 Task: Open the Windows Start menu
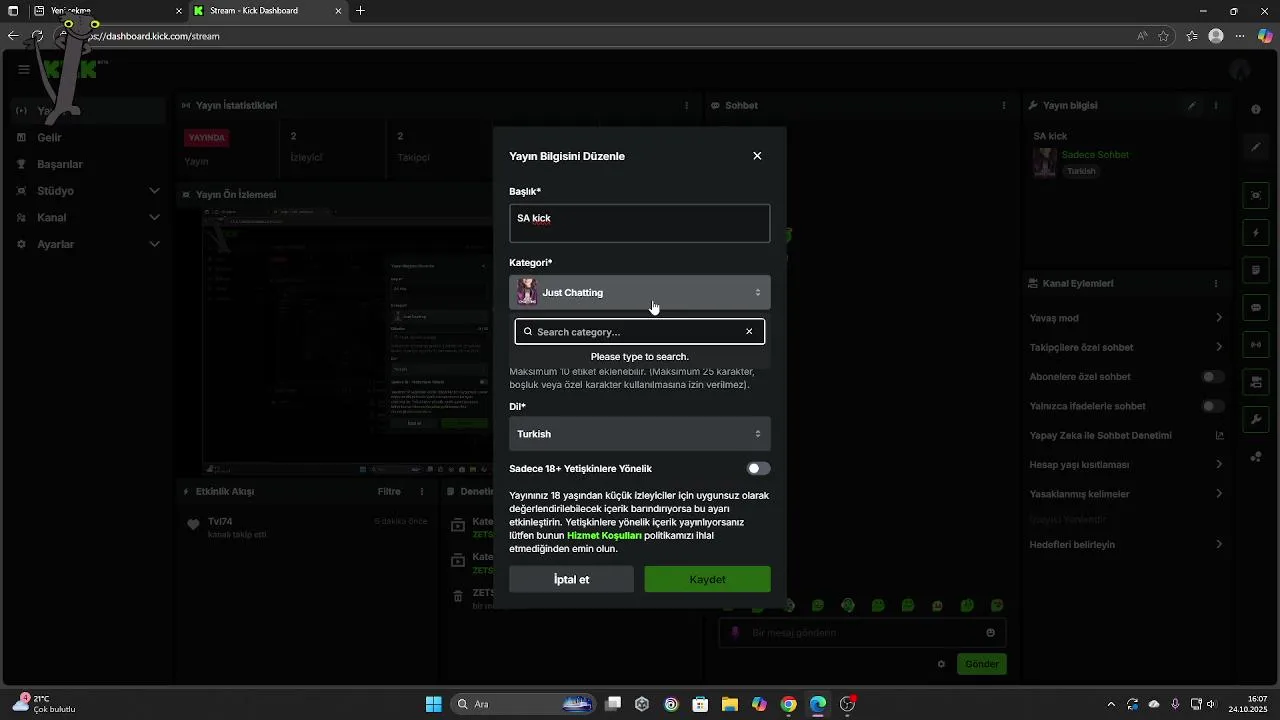433,704
